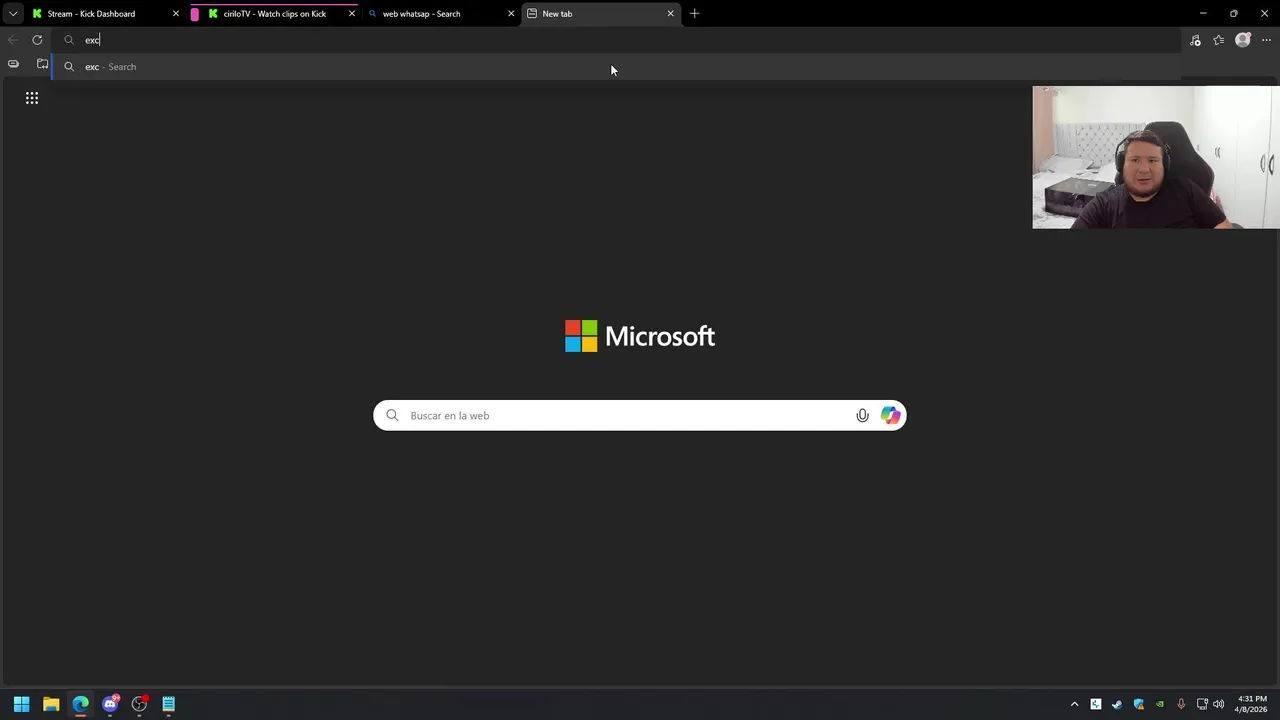The image size is (1280, 720).
Task: Click the NVIDIA tray icon
Action: click(1160, 704)
